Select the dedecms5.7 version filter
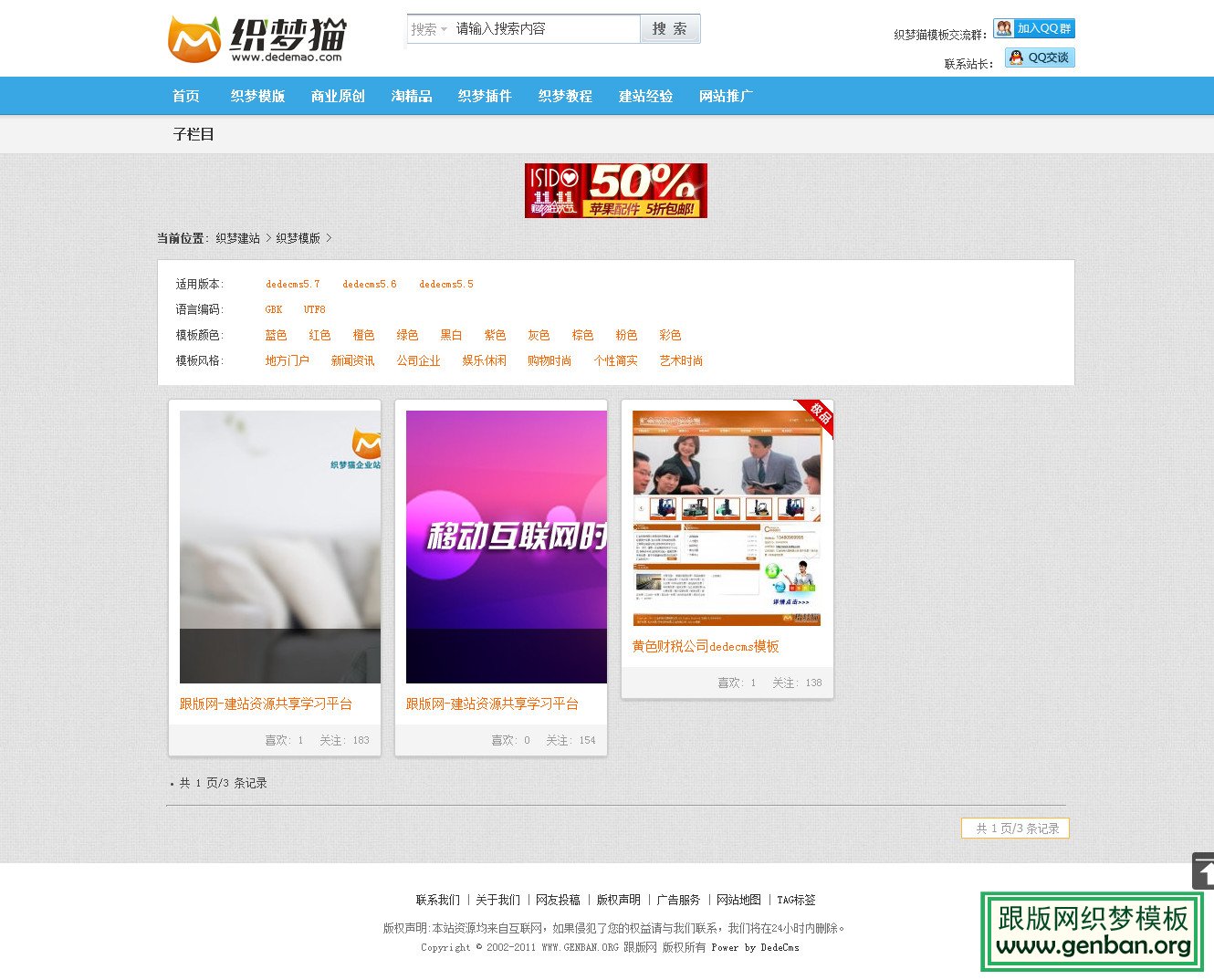This screenshot has height=980, width=1214. point(291,284)
